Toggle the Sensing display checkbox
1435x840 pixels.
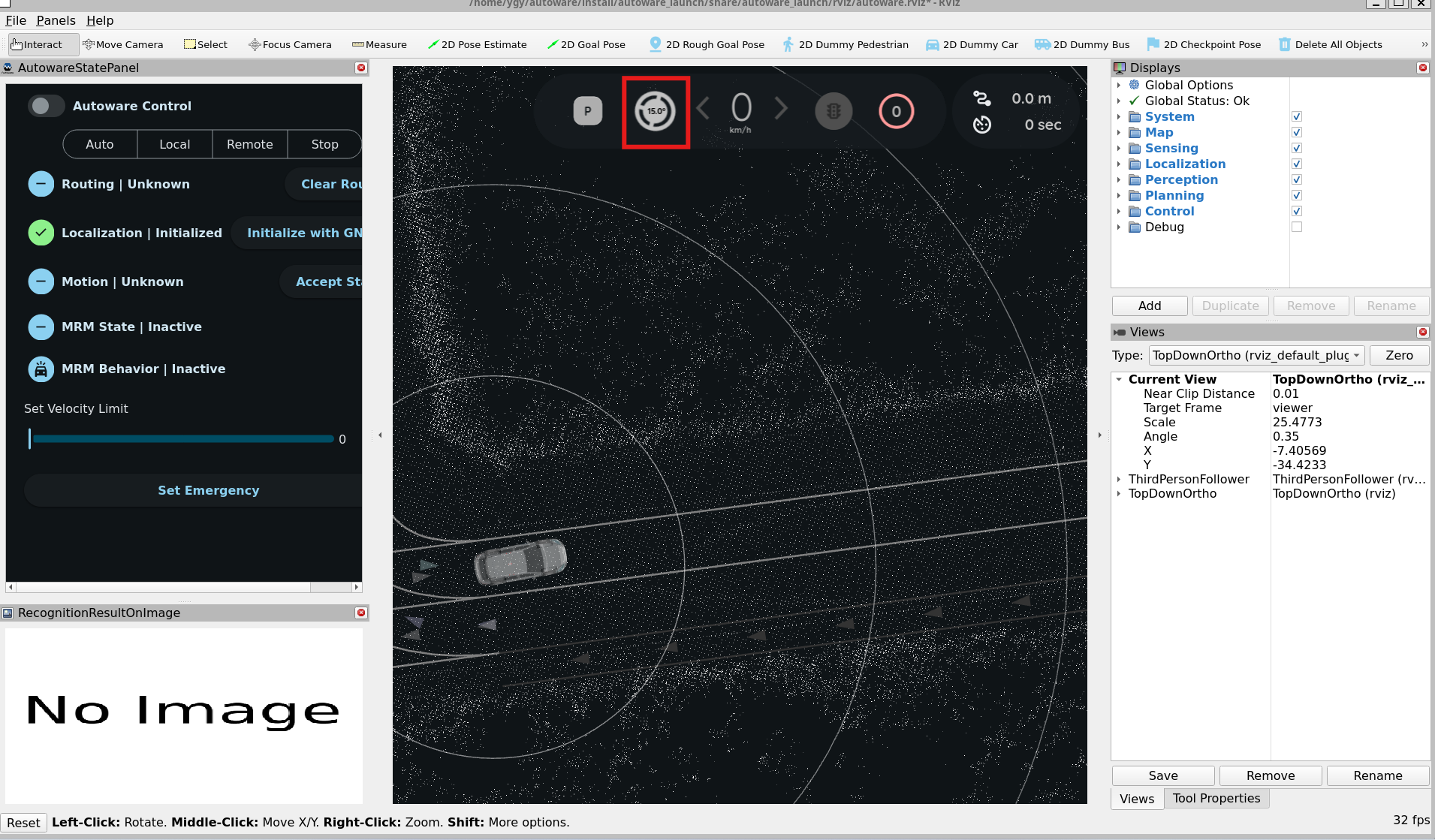click(x=1296, y=148)
